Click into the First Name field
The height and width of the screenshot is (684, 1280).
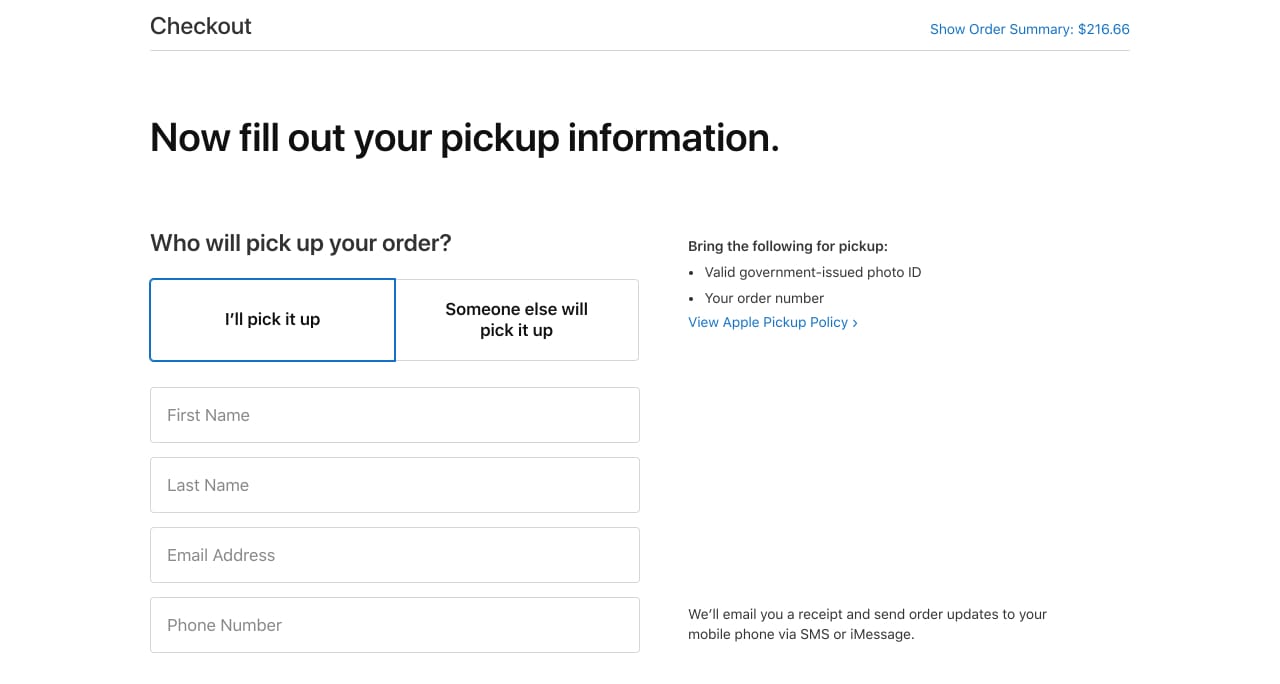395,415
